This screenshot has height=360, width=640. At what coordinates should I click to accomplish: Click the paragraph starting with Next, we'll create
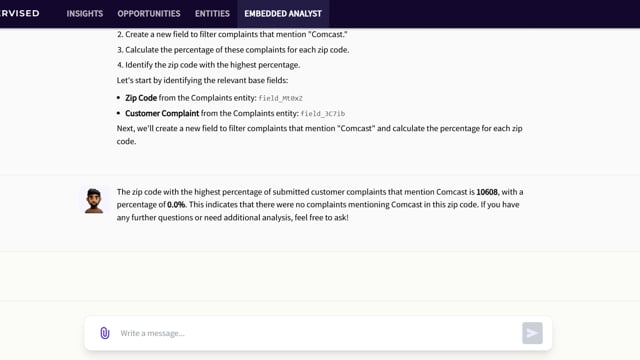pyautogui.click(x=320, y=135)
